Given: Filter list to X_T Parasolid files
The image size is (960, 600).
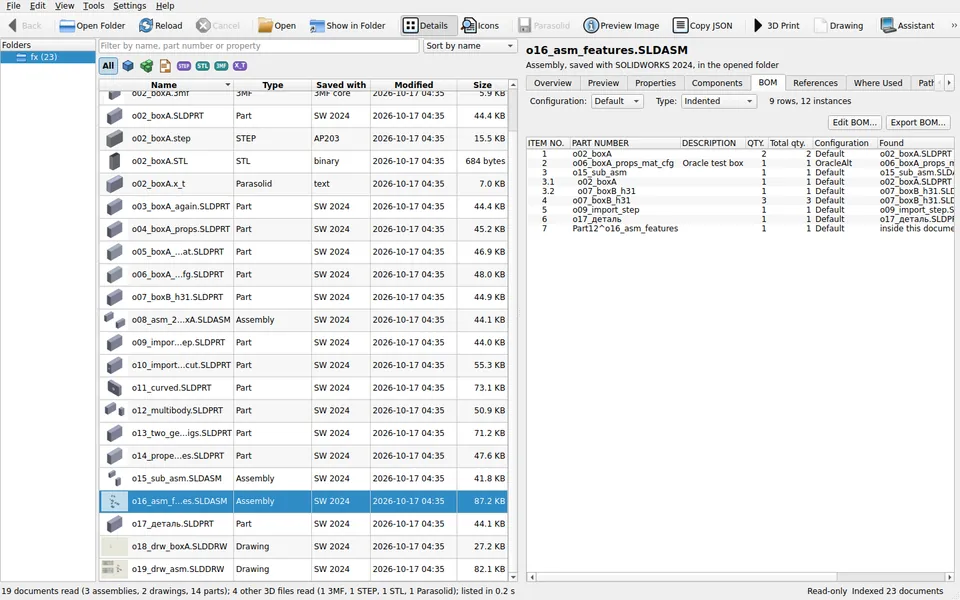Looking at the screenshot, I should click(240, 66).
